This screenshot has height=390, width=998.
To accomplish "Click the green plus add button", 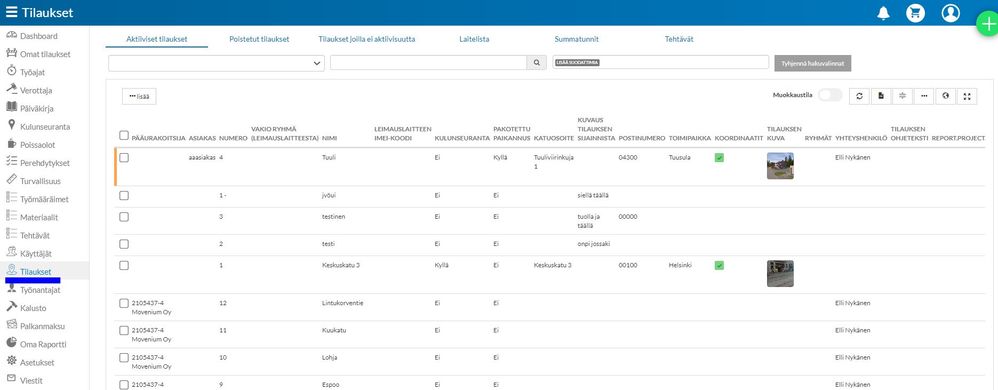I will [987, 25].
